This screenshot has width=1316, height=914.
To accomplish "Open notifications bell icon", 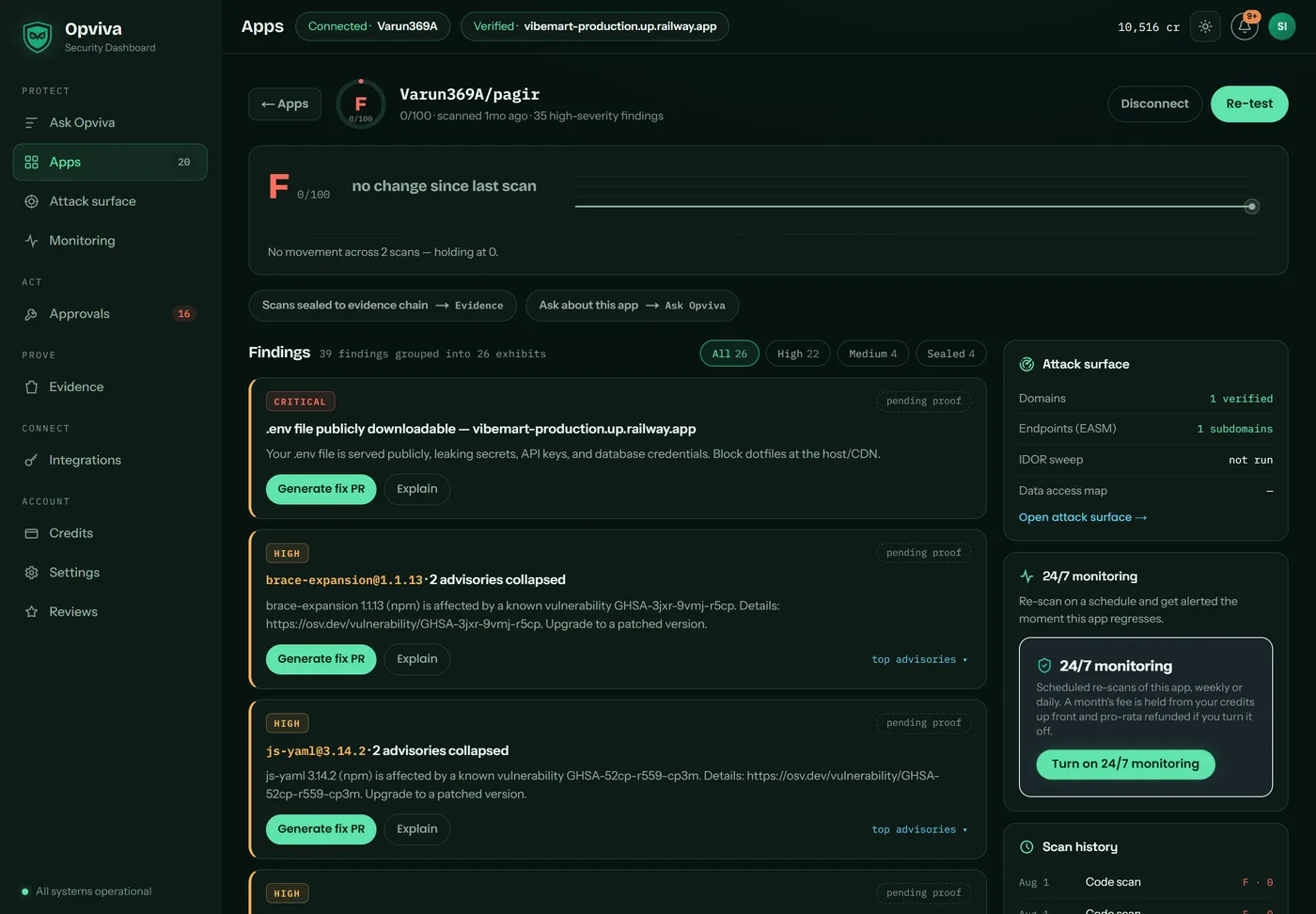I will point(1245,26).
